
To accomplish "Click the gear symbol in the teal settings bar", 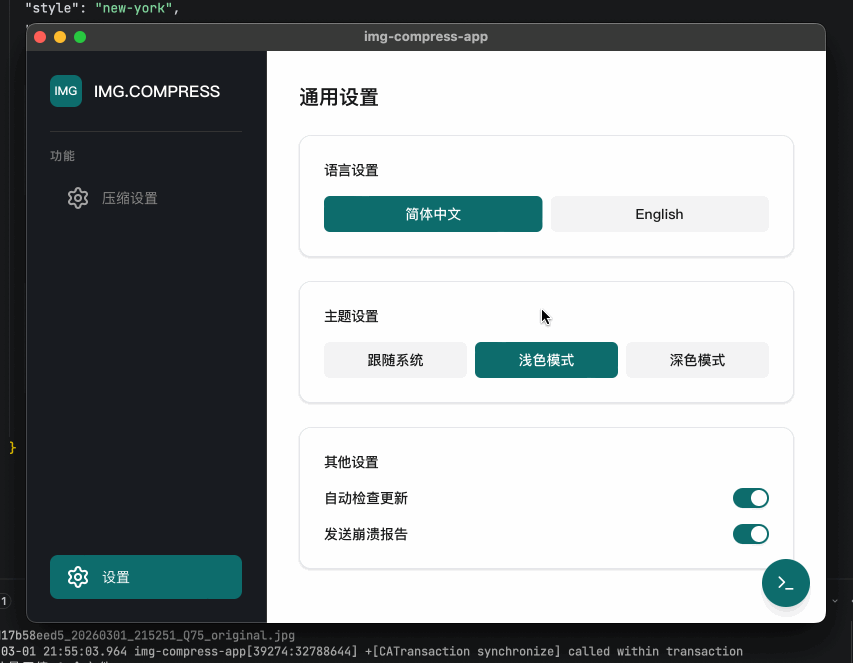I will [x=78, y=577].
